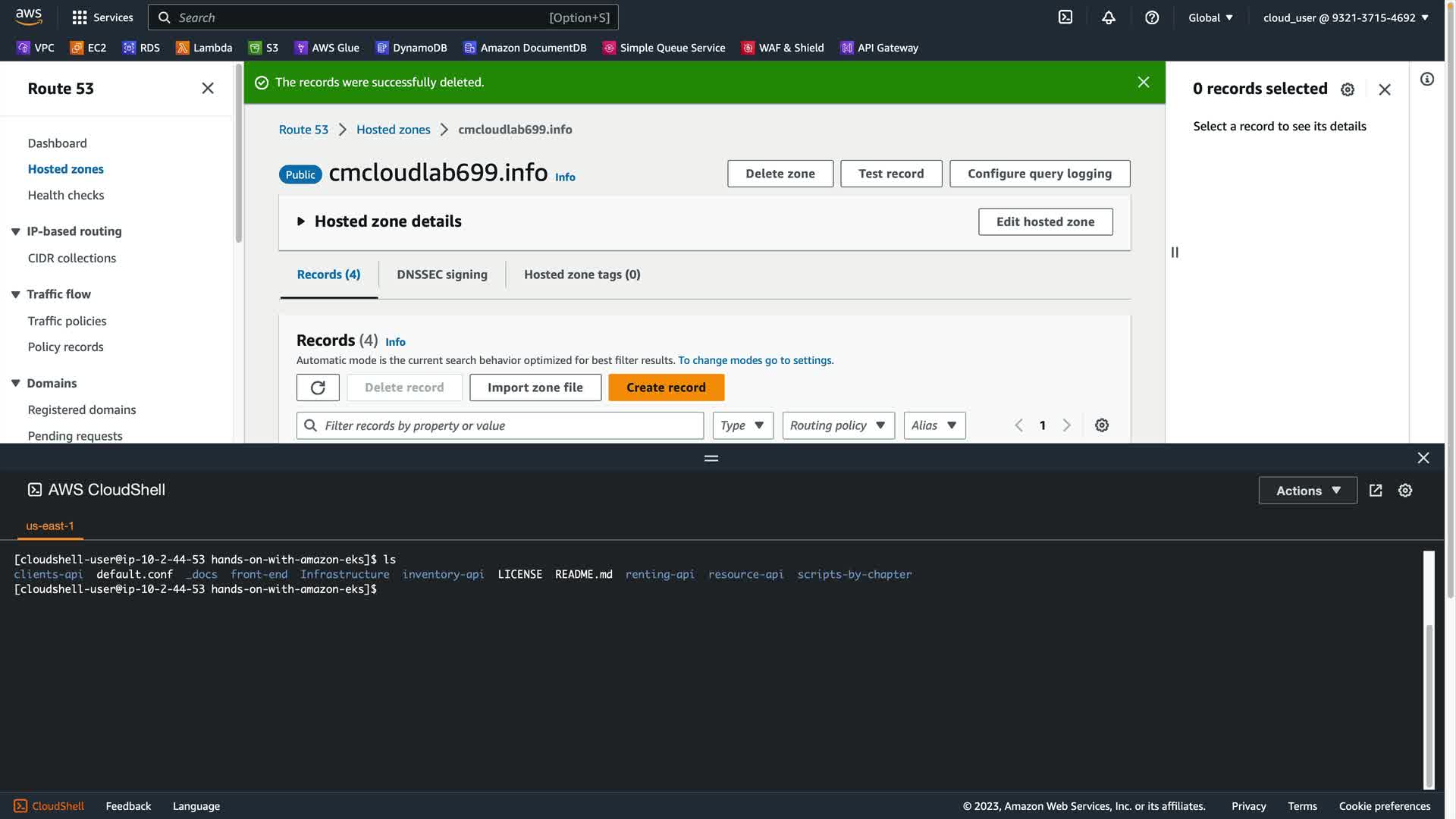Switch to Hosted zone tags tab
The image size is (1456, 819).
coord(582,275)
